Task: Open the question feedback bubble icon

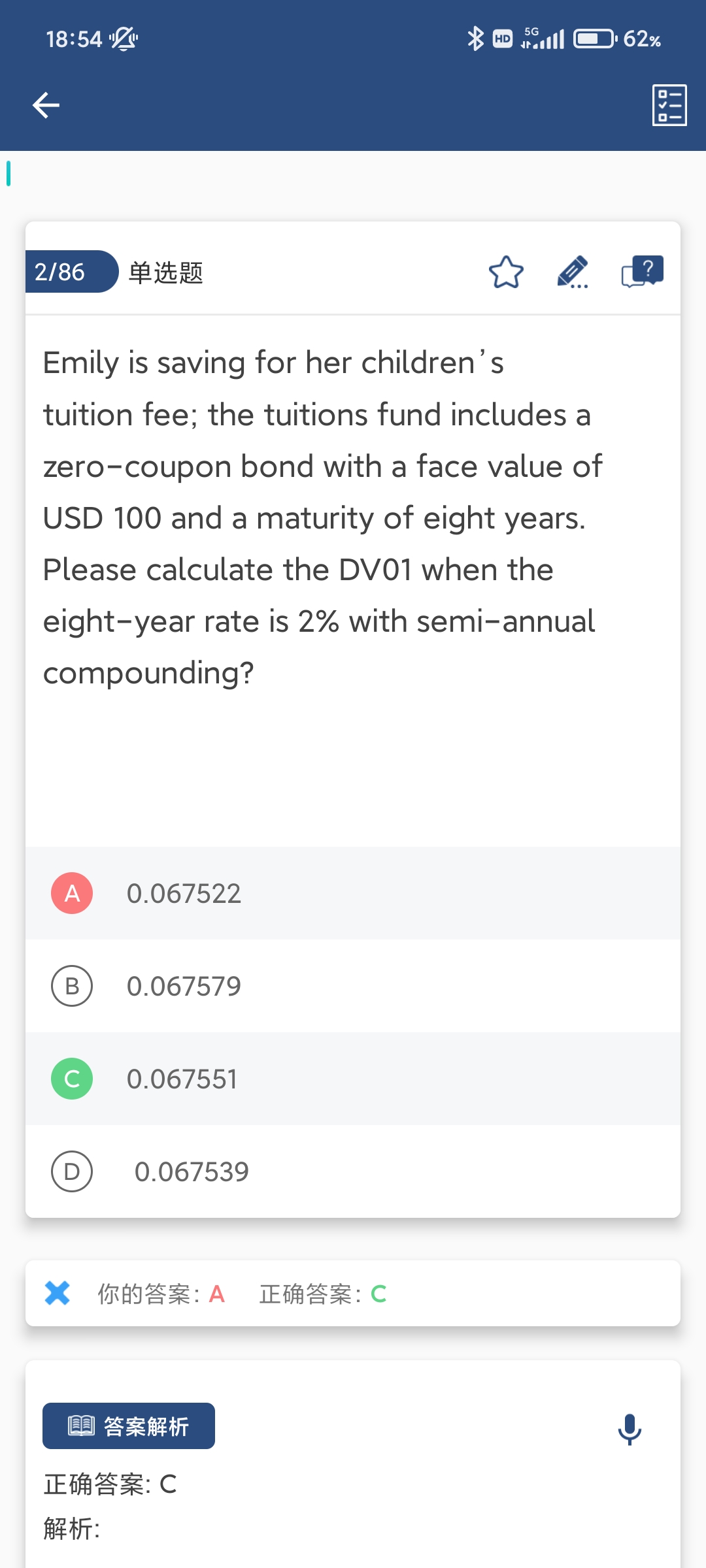Action: (x=642, y=272)
